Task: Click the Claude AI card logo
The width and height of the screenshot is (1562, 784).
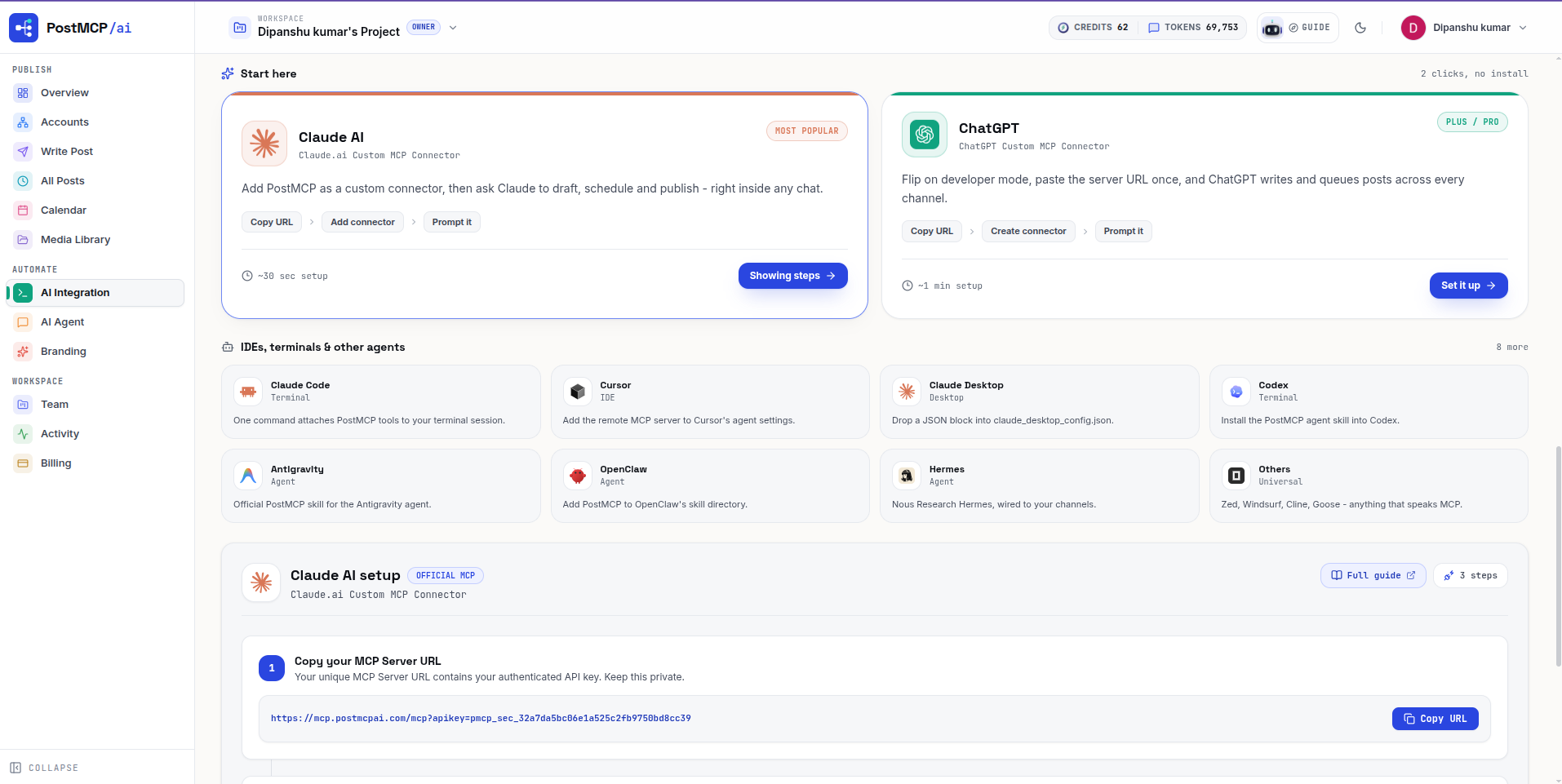Action: click(264, 144)
